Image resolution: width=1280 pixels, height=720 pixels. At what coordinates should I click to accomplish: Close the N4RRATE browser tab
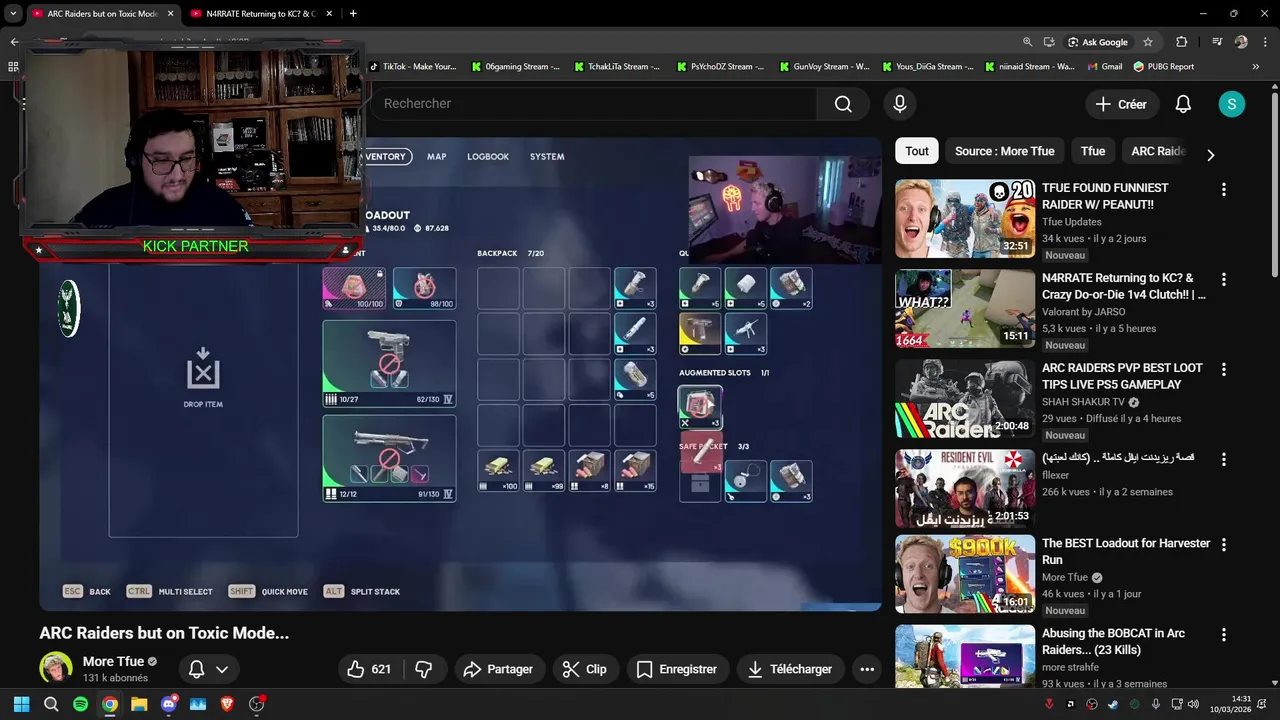[330, 14]
